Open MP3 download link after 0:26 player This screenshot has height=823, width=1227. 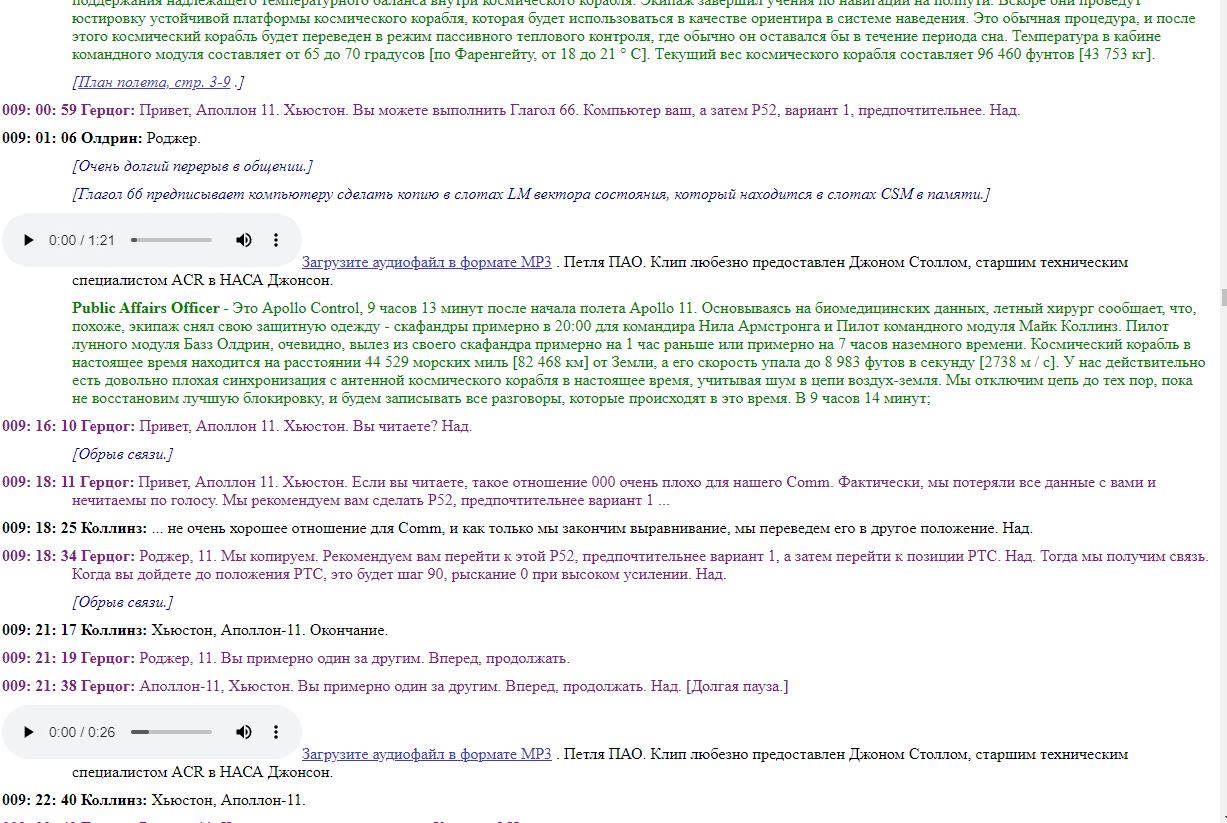click(x=427, y=754)
